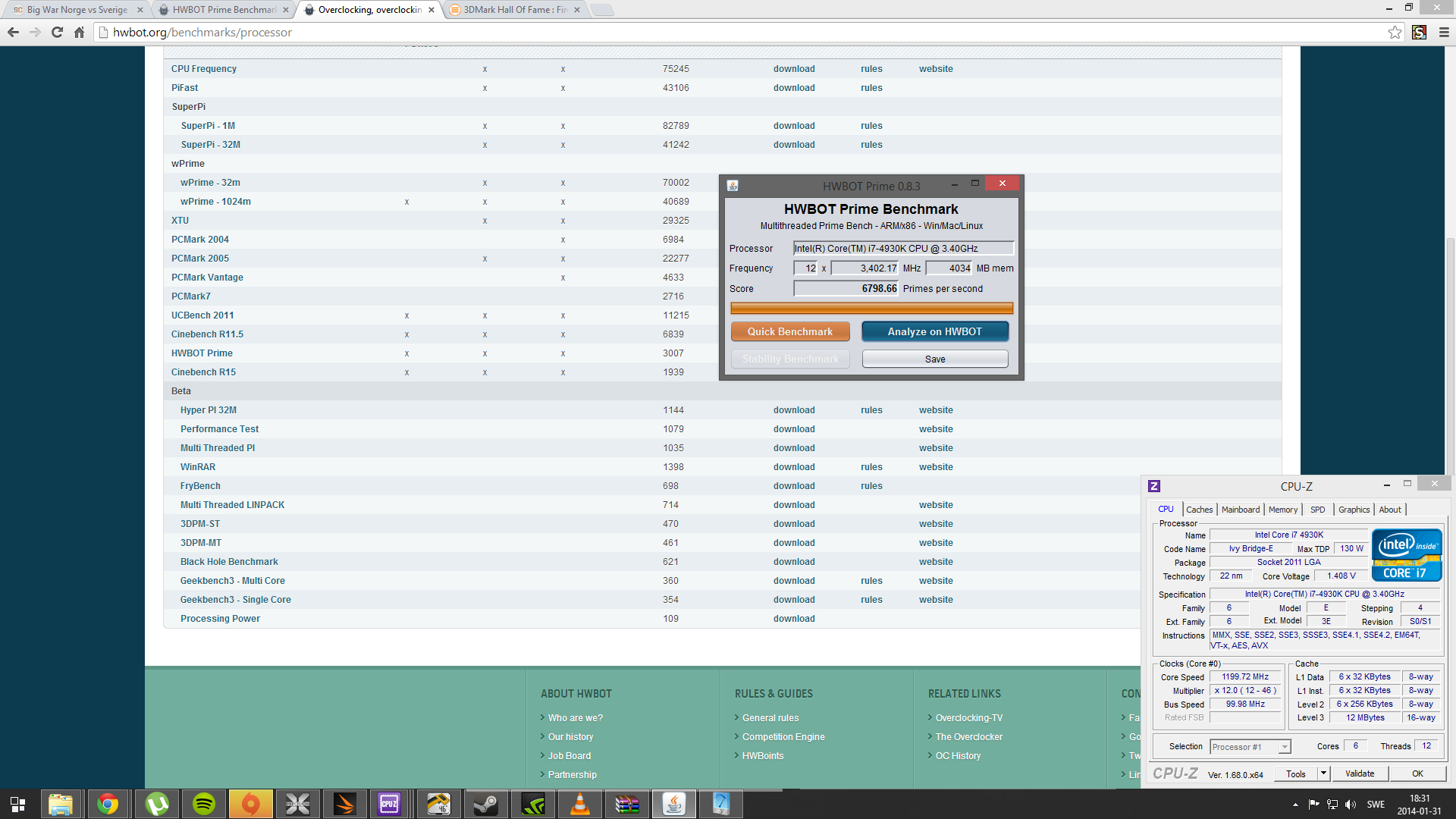Image resolution: width=1456 pixels, height=819 pixels.
Task: Switch to HWBOT Prime Benchmark browser tab
Action: (224, 10)
